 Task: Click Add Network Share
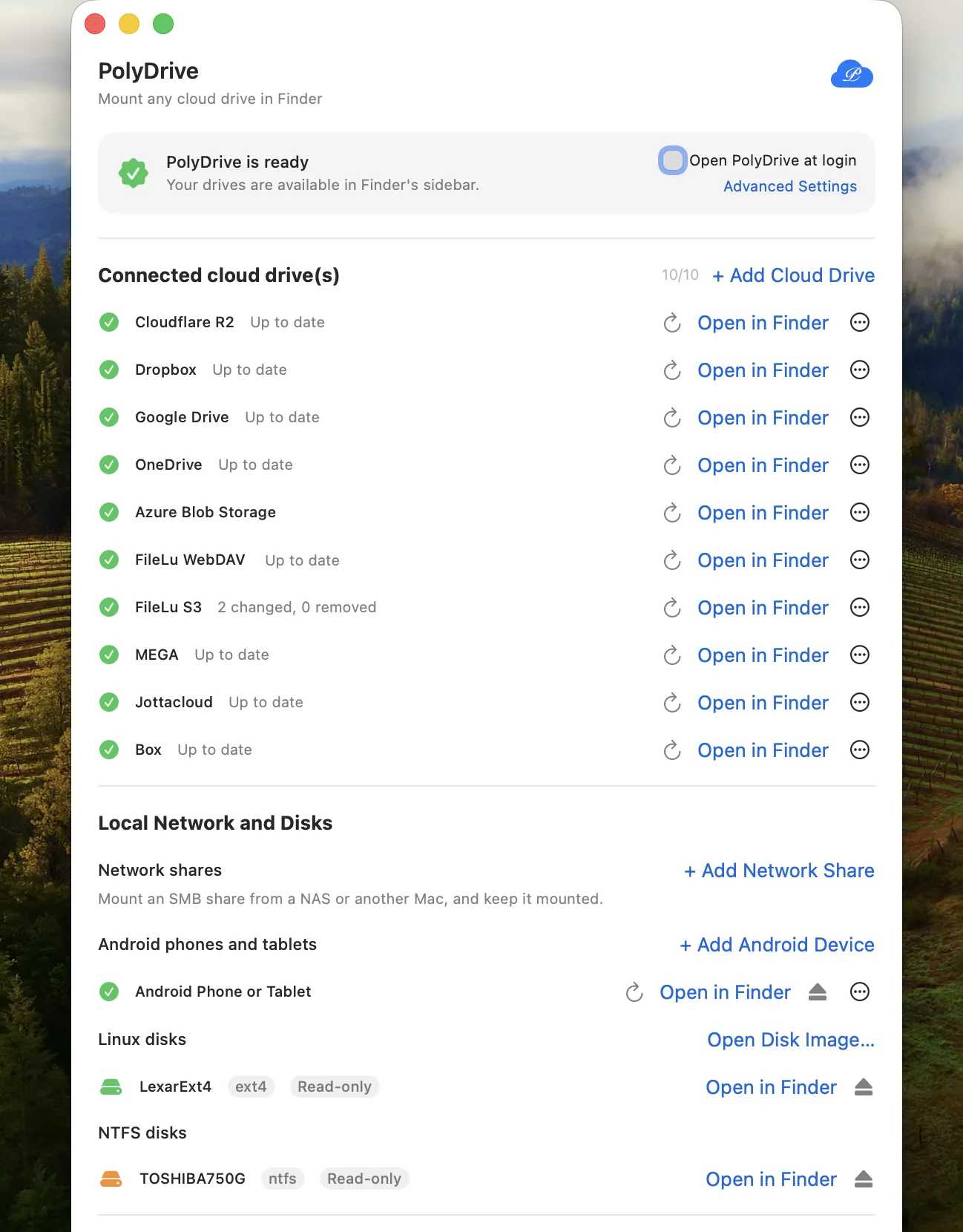[779, 871]
